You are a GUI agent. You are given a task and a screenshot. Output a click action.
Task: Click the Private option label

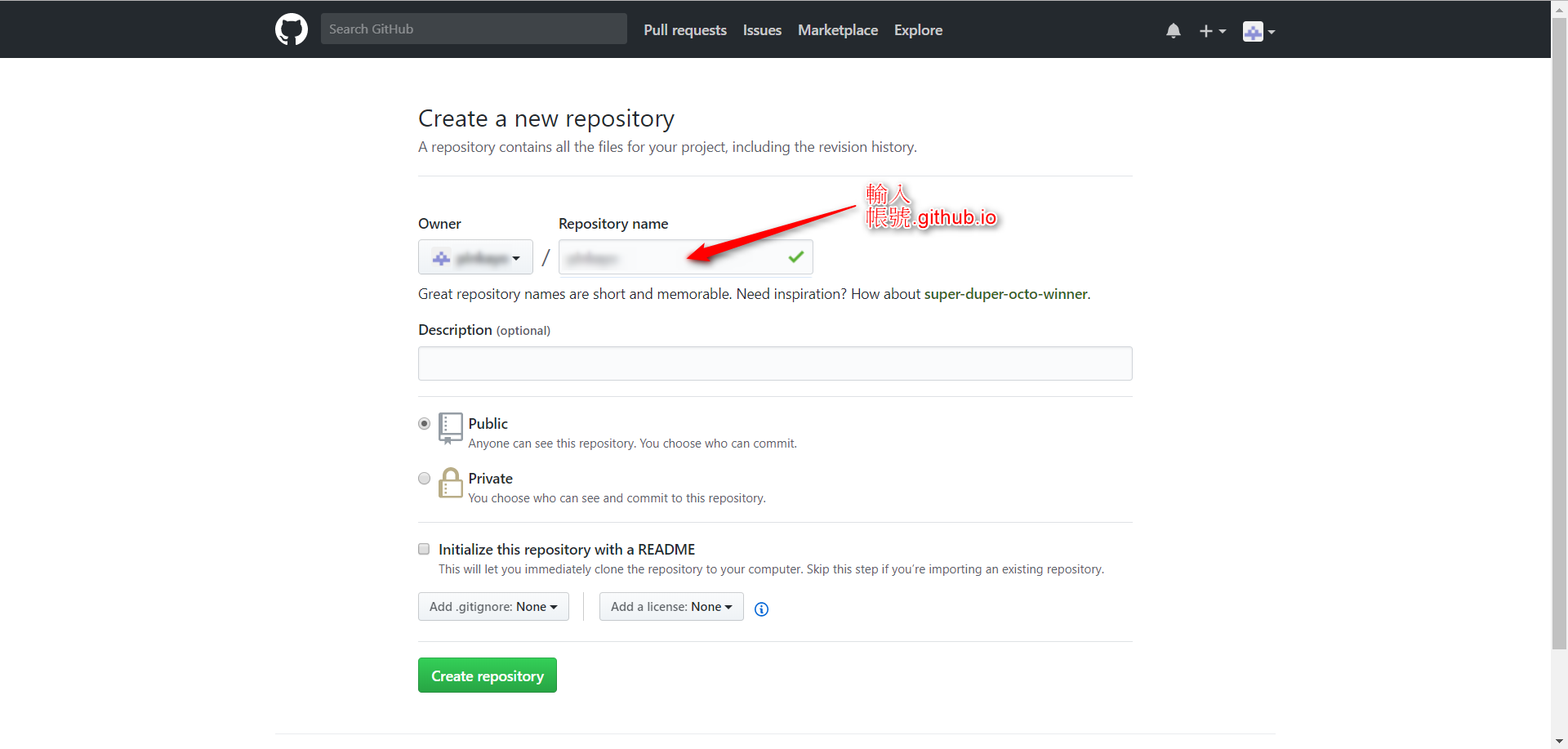coord(490,478)
